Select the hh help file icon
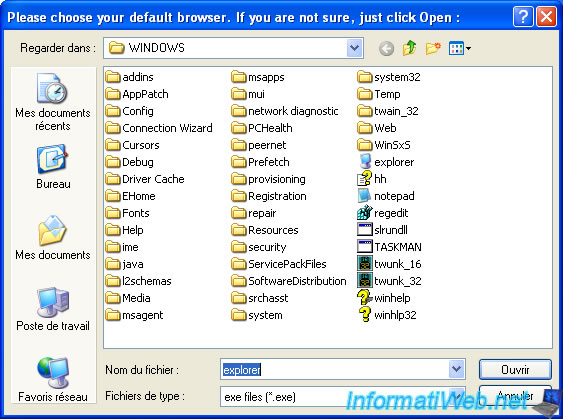 [x=372, y=179]
